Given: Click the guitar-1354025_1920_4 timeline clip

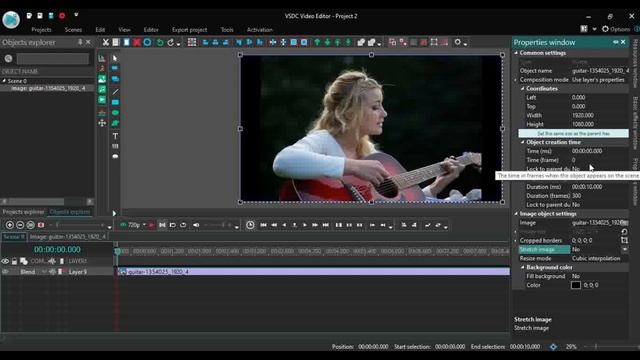Looking at the screenshot, I should [x=313, y=272].
